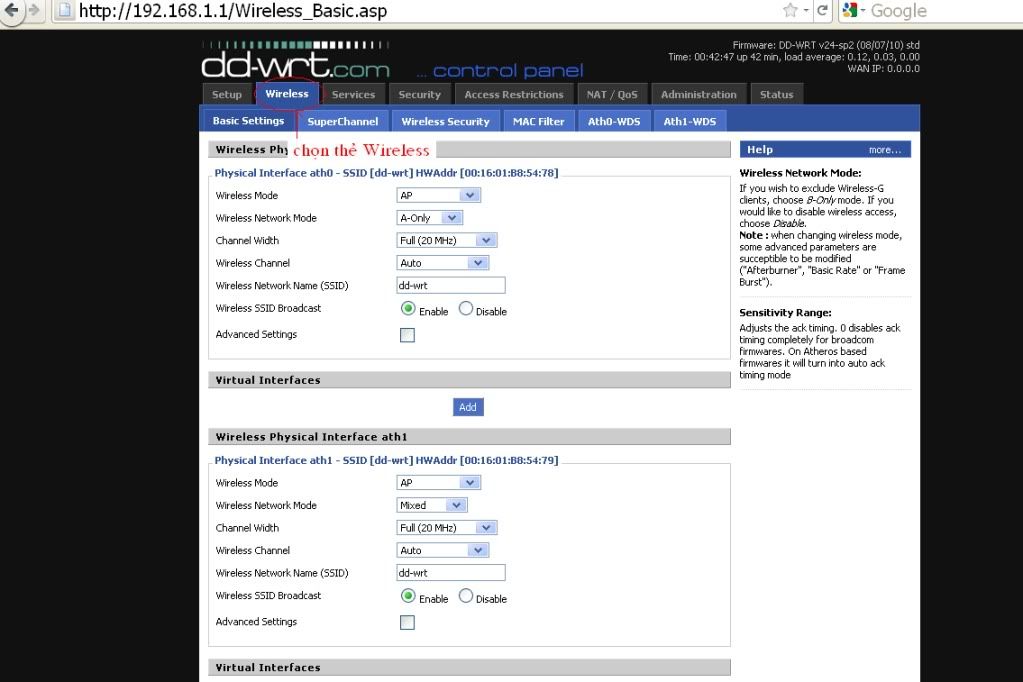The height and width of the screenshot is (682, 1023).
Task: Switch to the Ath1-WDS sub-tab
Action: click(x=690, y=121)
